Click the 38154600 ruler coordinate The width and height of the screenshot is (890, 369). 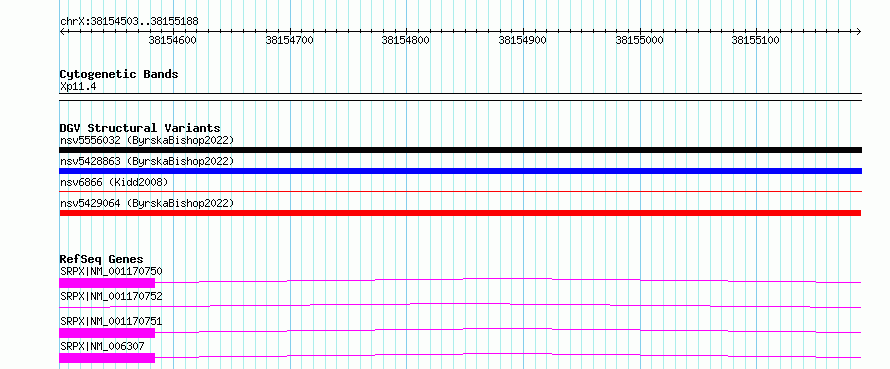173,40
